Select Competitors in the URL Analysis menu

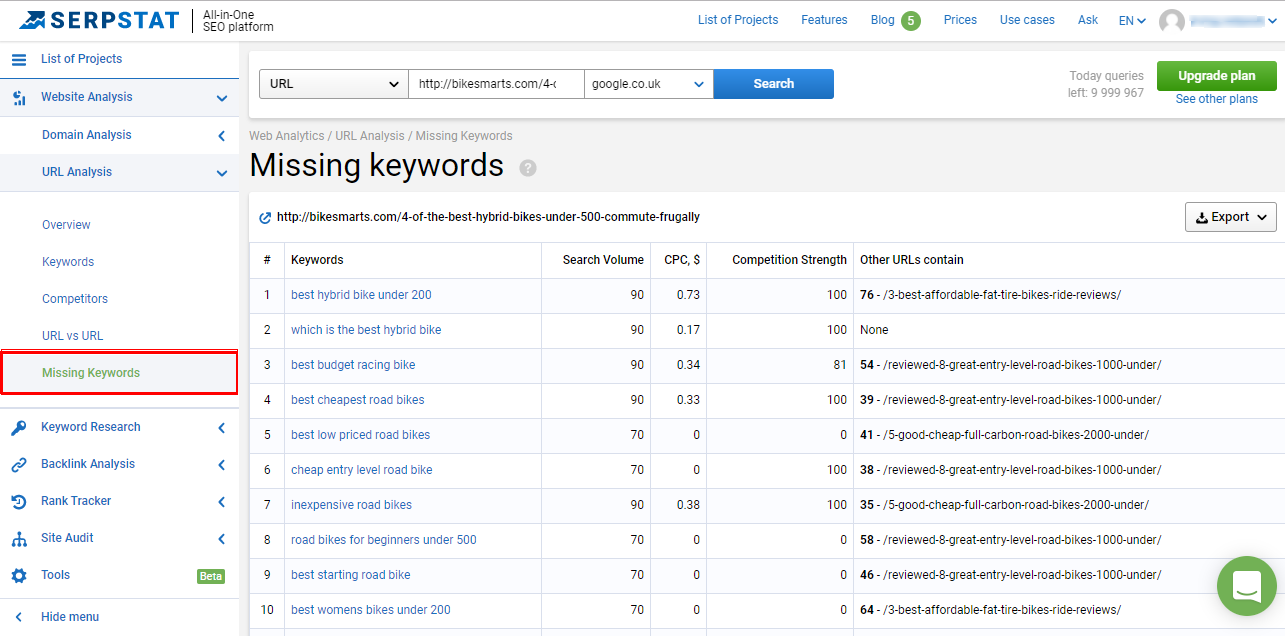coord(75,299)
